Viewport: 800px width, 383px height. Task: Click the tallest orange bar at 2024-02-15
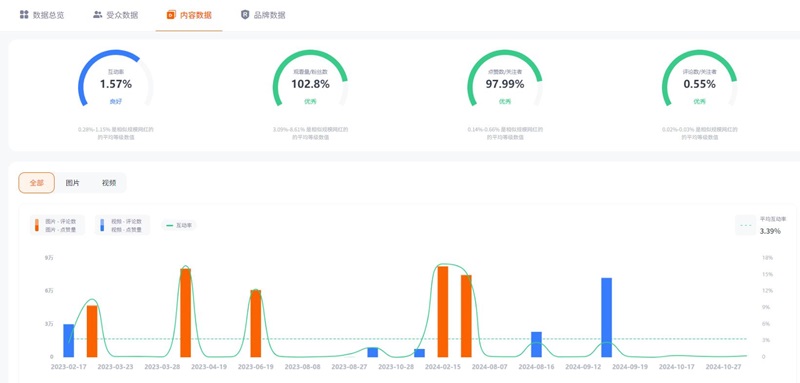(x=443, y=312)
